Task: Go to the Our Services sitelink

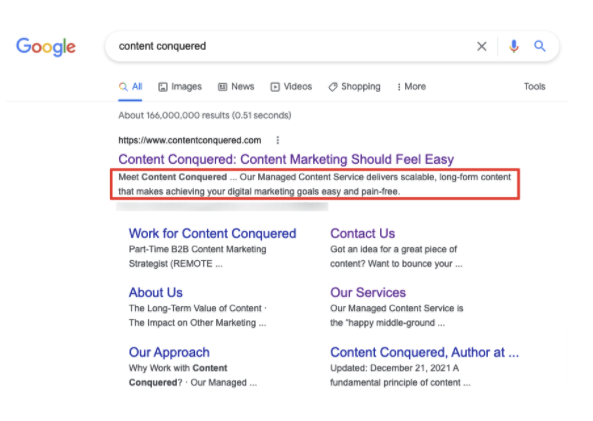Action: tap(368, 292)
